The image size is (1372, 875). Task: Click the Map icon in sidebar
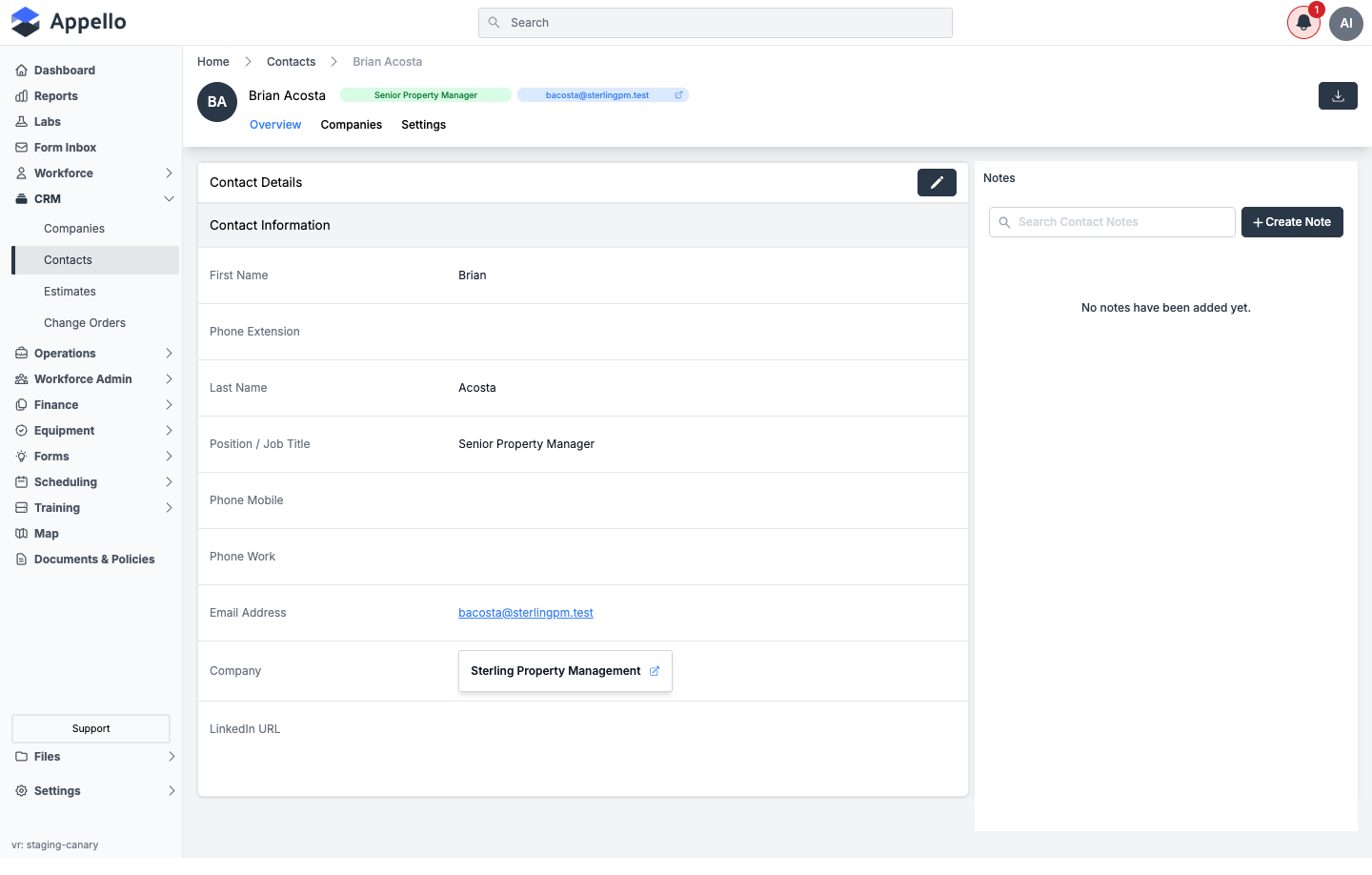(21, 534)
